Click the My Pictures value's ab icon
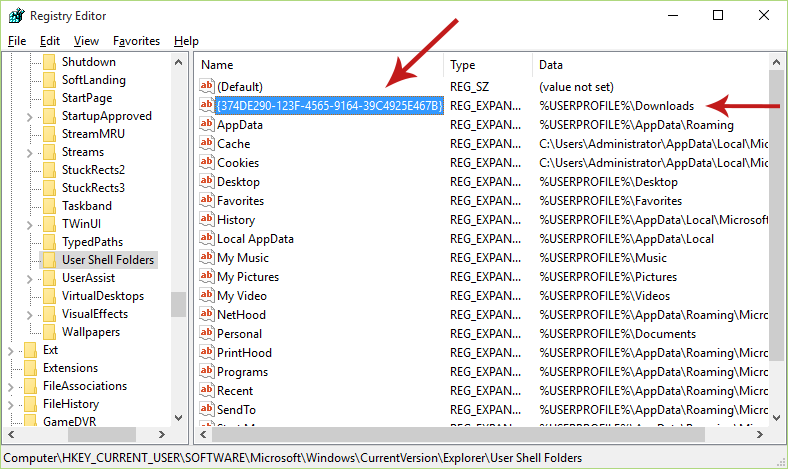788x469 pixels. pyautogui.click(x=207, y=276)
